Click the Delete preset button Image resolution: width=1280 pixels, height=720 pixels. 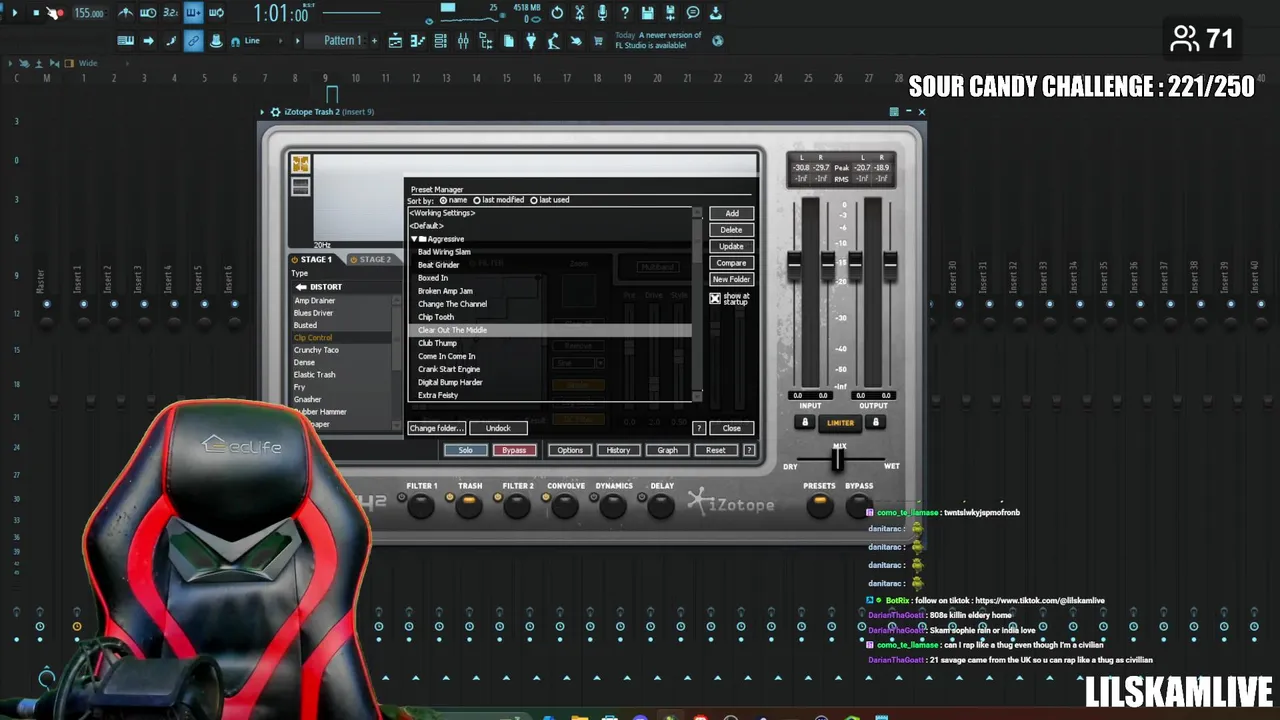[x=731, y=230]
